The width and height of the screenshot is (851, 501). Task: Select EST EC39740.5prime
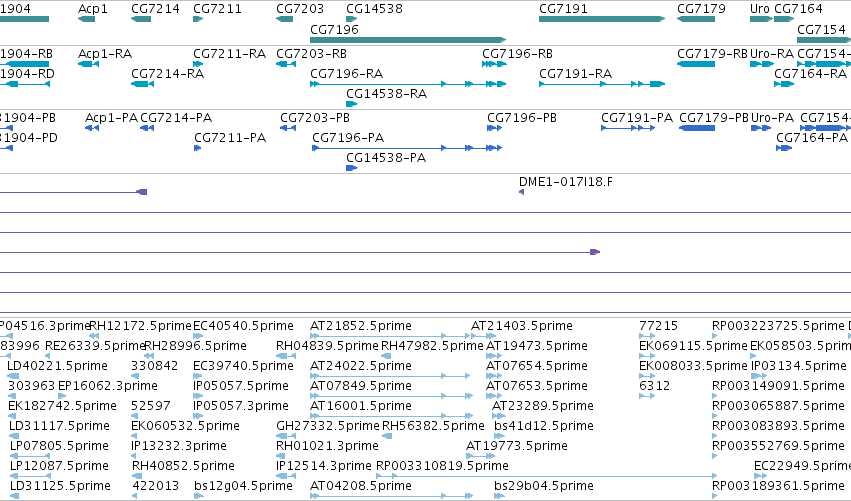pyautogui.click(x=244, y=366)
